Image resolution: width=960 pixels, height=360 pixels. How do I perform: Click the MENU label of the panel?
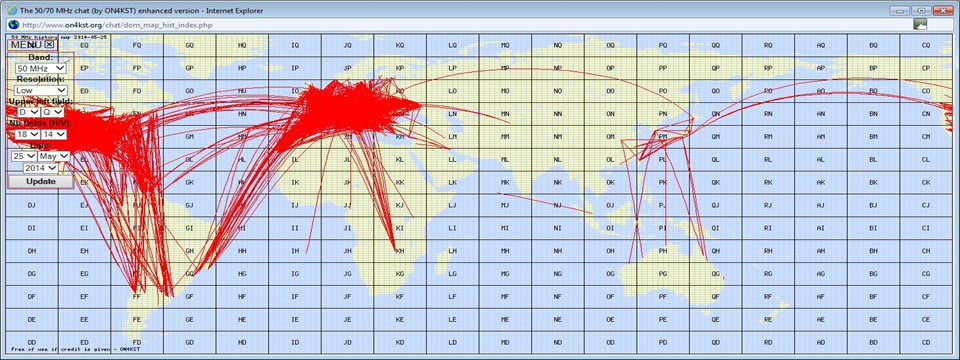[26, 45]
